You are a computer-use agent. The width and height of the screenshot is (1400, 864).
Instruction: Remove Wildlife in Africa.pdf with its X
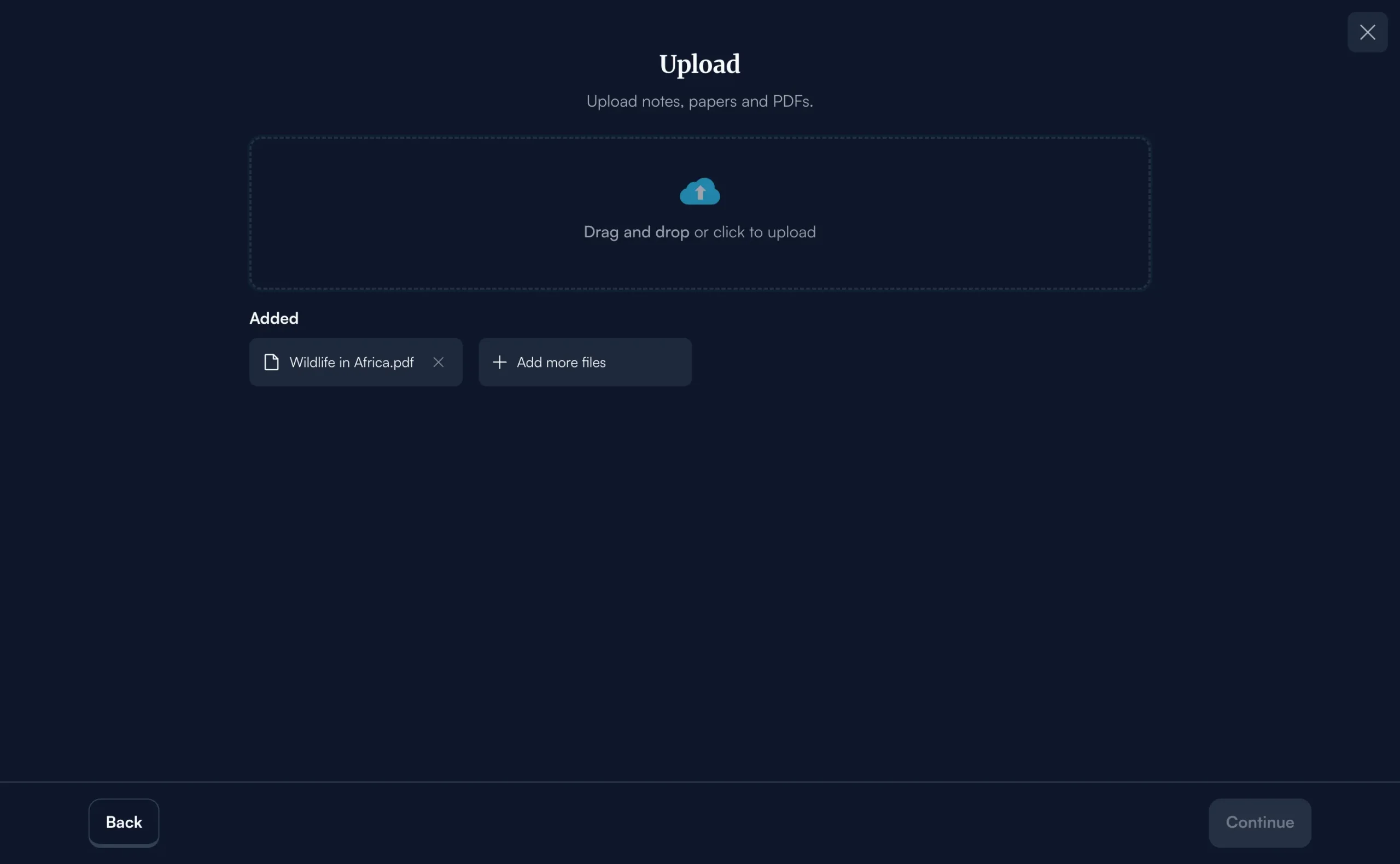click(x=438, y=363)
